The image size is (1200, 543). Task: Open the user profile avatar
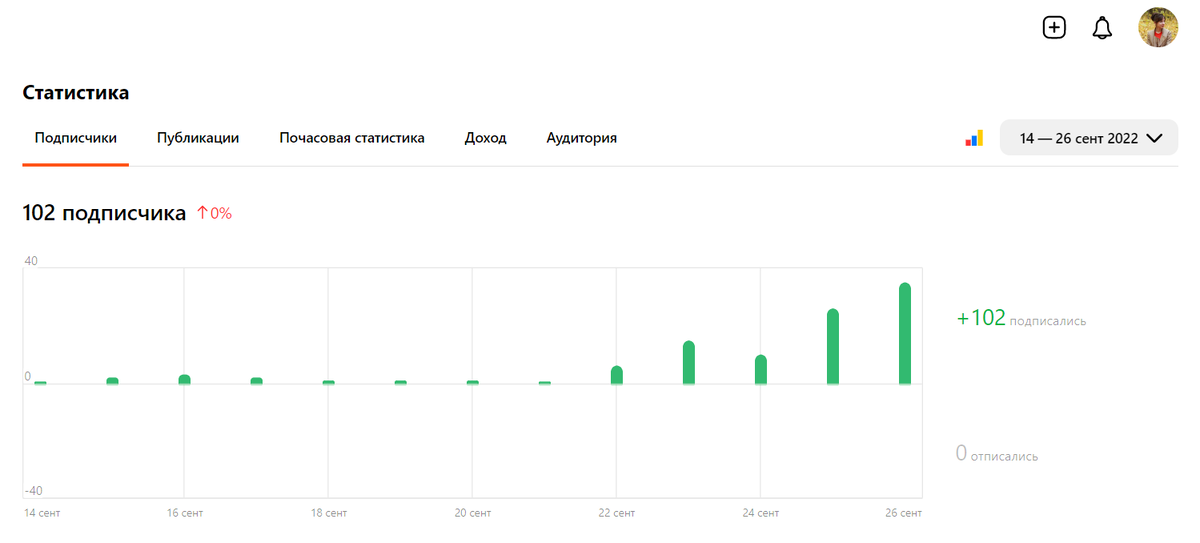click(x=1158, y=28)
